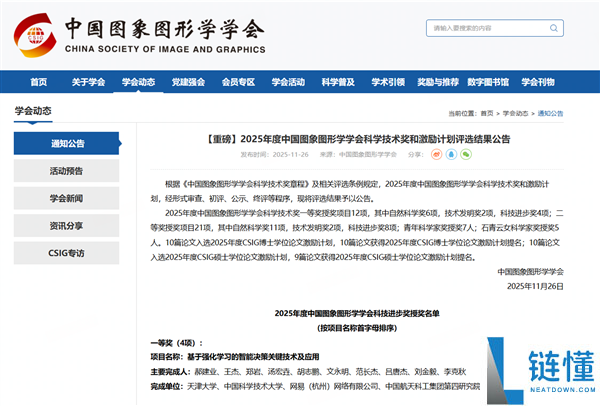Click the signature date 2025年11月26日
This screenshot has width=600, height=406.
click(535, 286)
